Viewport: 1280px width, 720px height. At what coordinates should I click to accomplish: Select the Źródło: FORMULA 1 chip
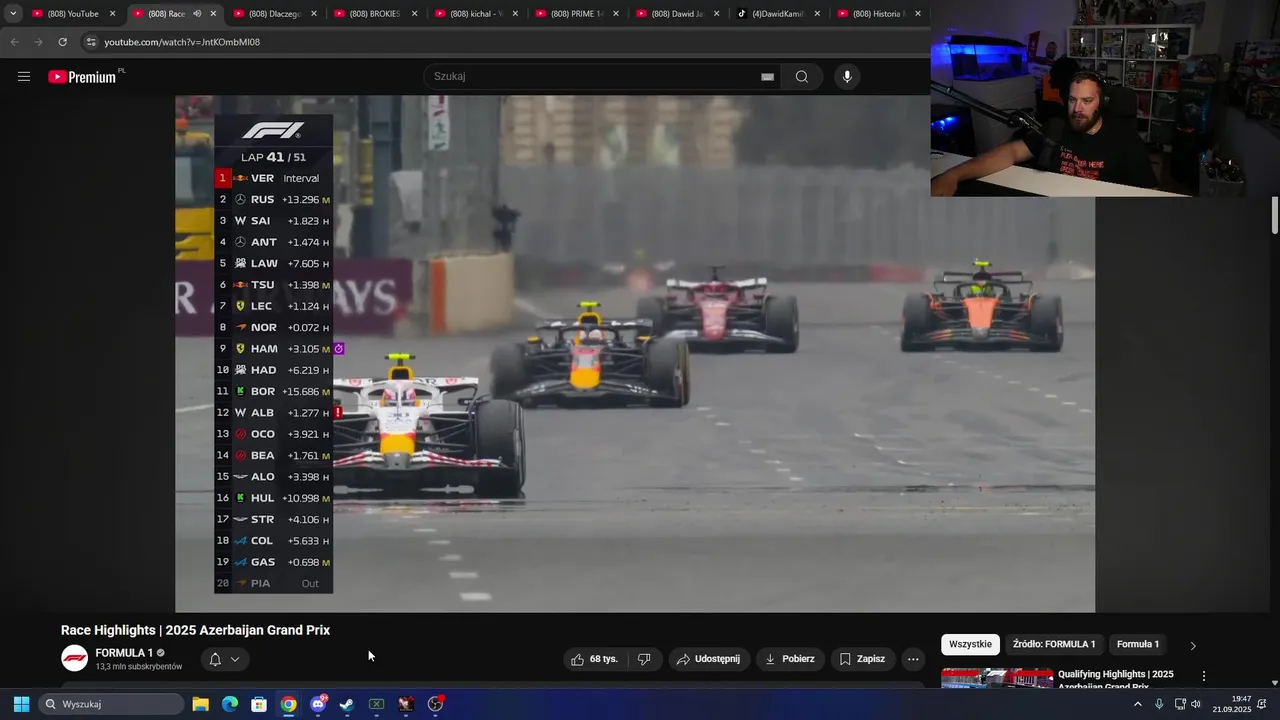click(1053, 645)
